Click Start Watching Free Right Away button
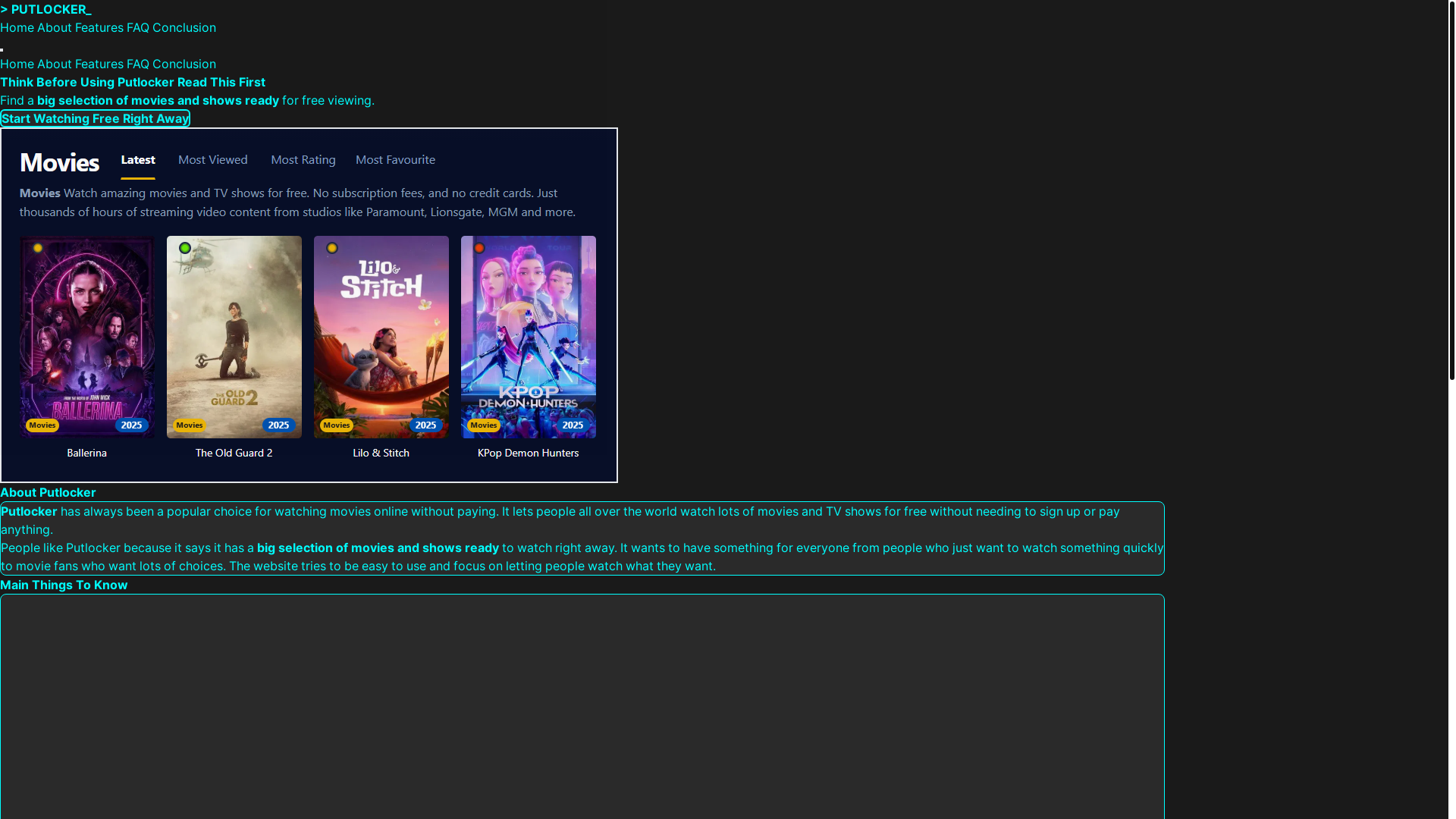This screenshot has height=819, width=1456. 95,118
